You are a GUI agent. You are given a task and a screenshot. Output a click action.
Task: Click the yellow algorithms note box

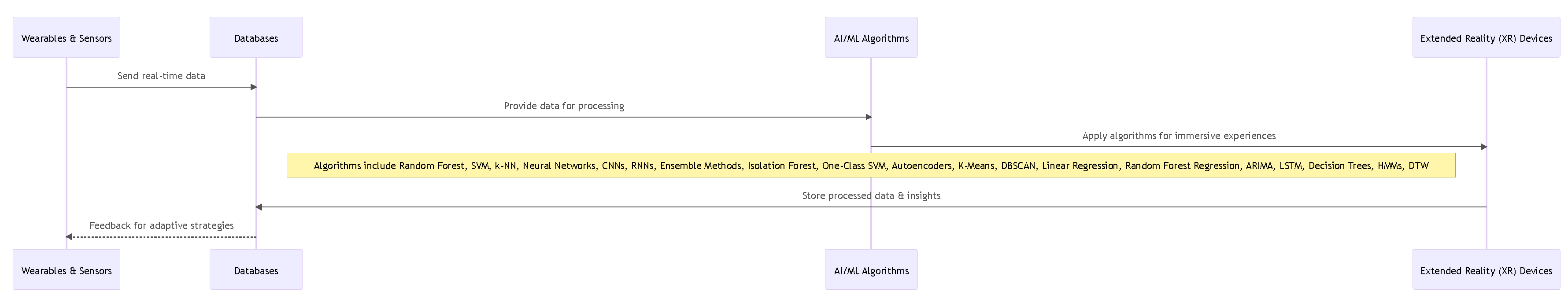pos(871,166)
